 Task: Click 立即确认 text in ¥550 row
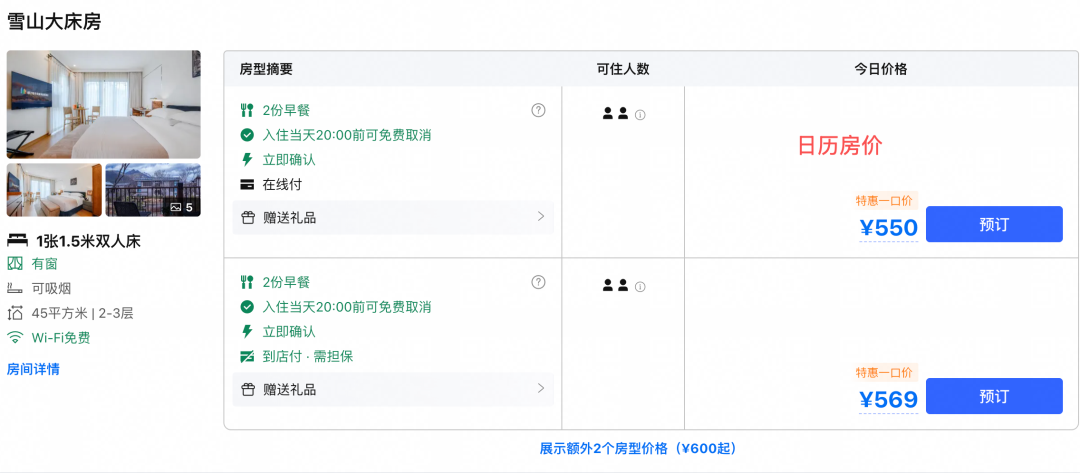[x=289, y=160]
